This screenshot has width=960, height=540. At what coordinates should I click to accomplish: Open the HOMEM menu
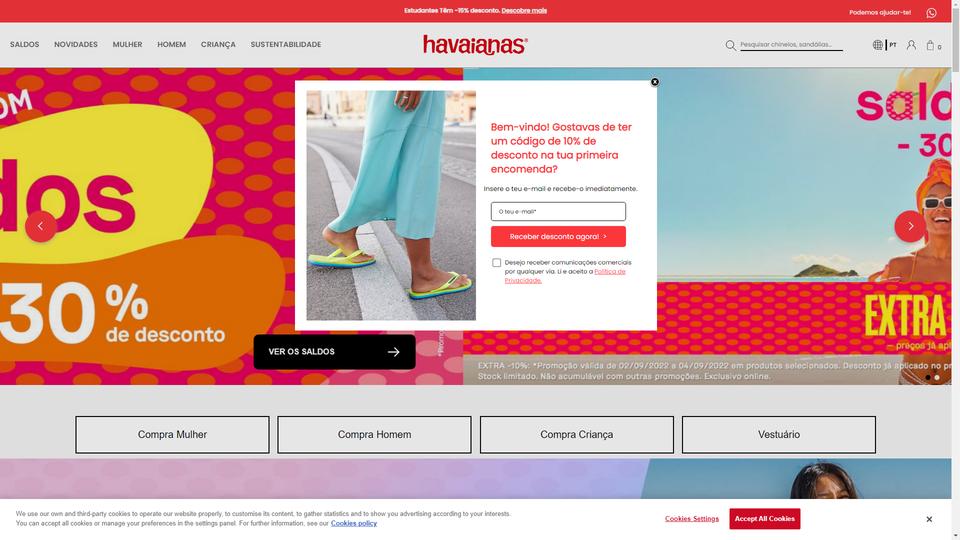[x=171, y=45]
